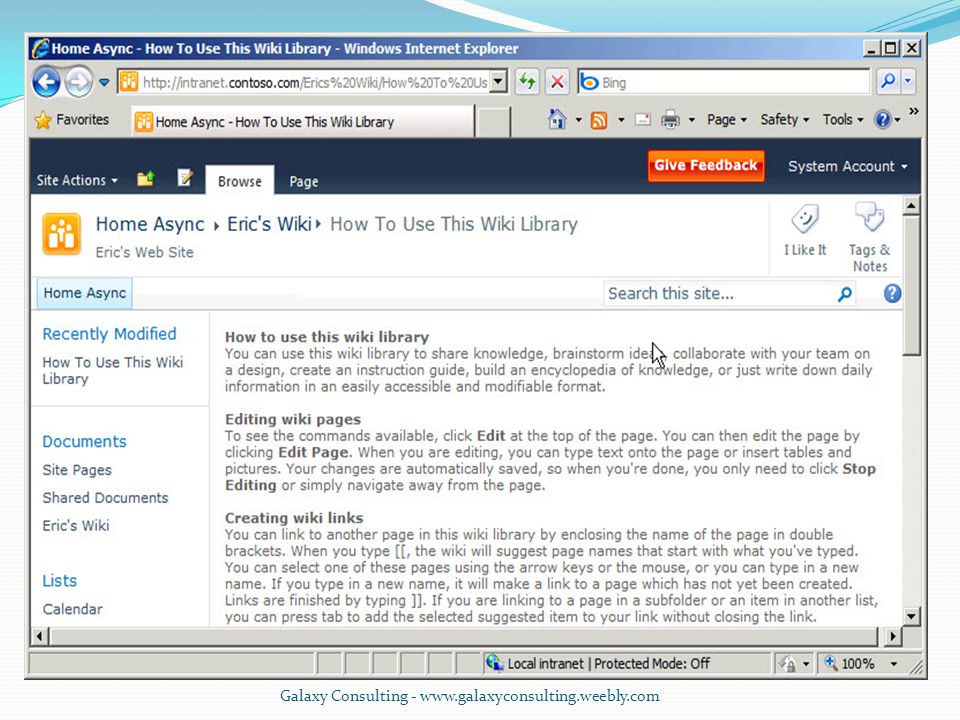960x720 pixels.
Task: Click the Print icon
Action: tap(670, 119)
